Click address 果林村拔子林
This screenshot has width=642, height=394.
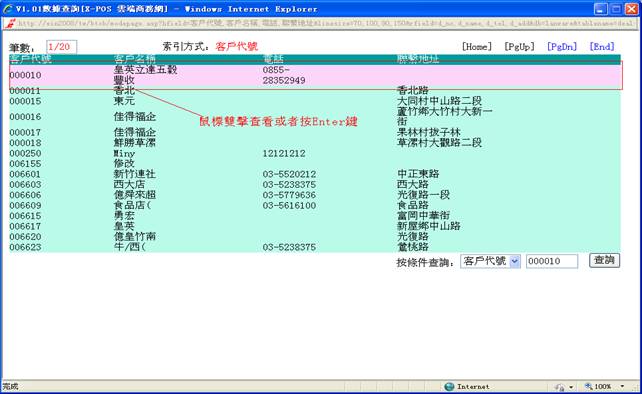click(x=429, y=132)
